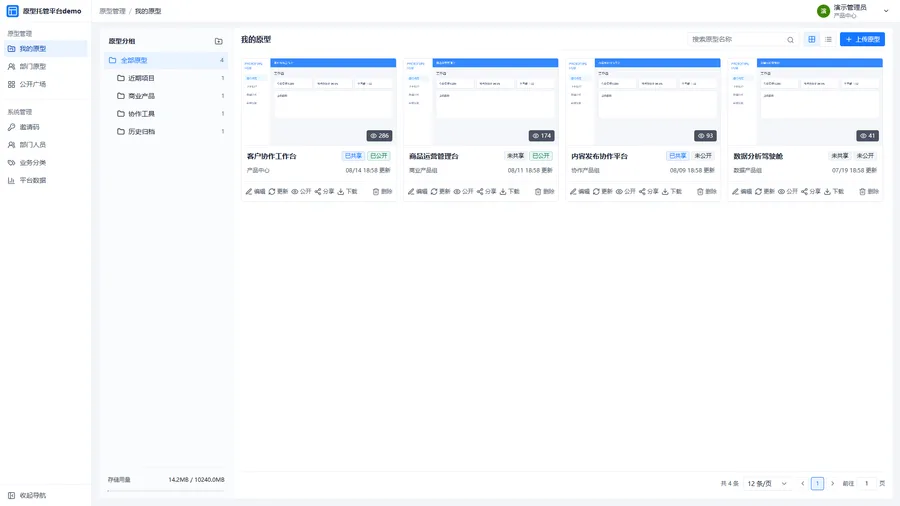Screen dimensions: 900x506
Task: Go to previous page arrow
Action: pyautogui.click(x=802, y=484)
